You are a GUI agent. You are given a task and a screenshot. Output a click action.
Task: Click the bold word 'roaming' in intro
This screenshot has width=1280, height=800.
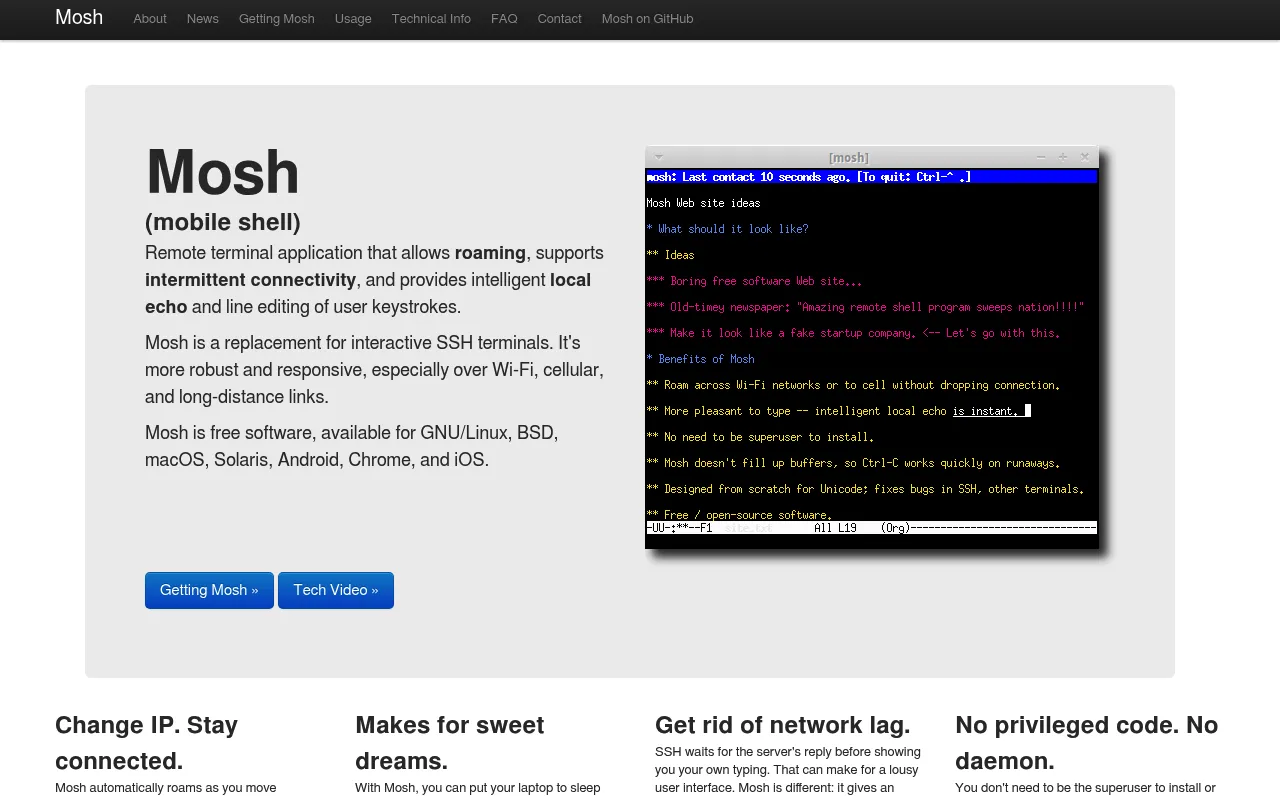(490, 253)
